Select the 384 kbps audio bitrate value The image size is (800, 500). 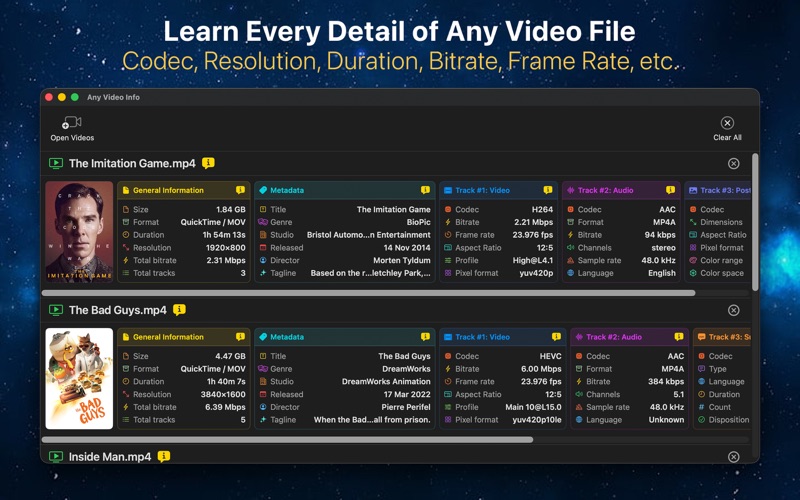666,382
